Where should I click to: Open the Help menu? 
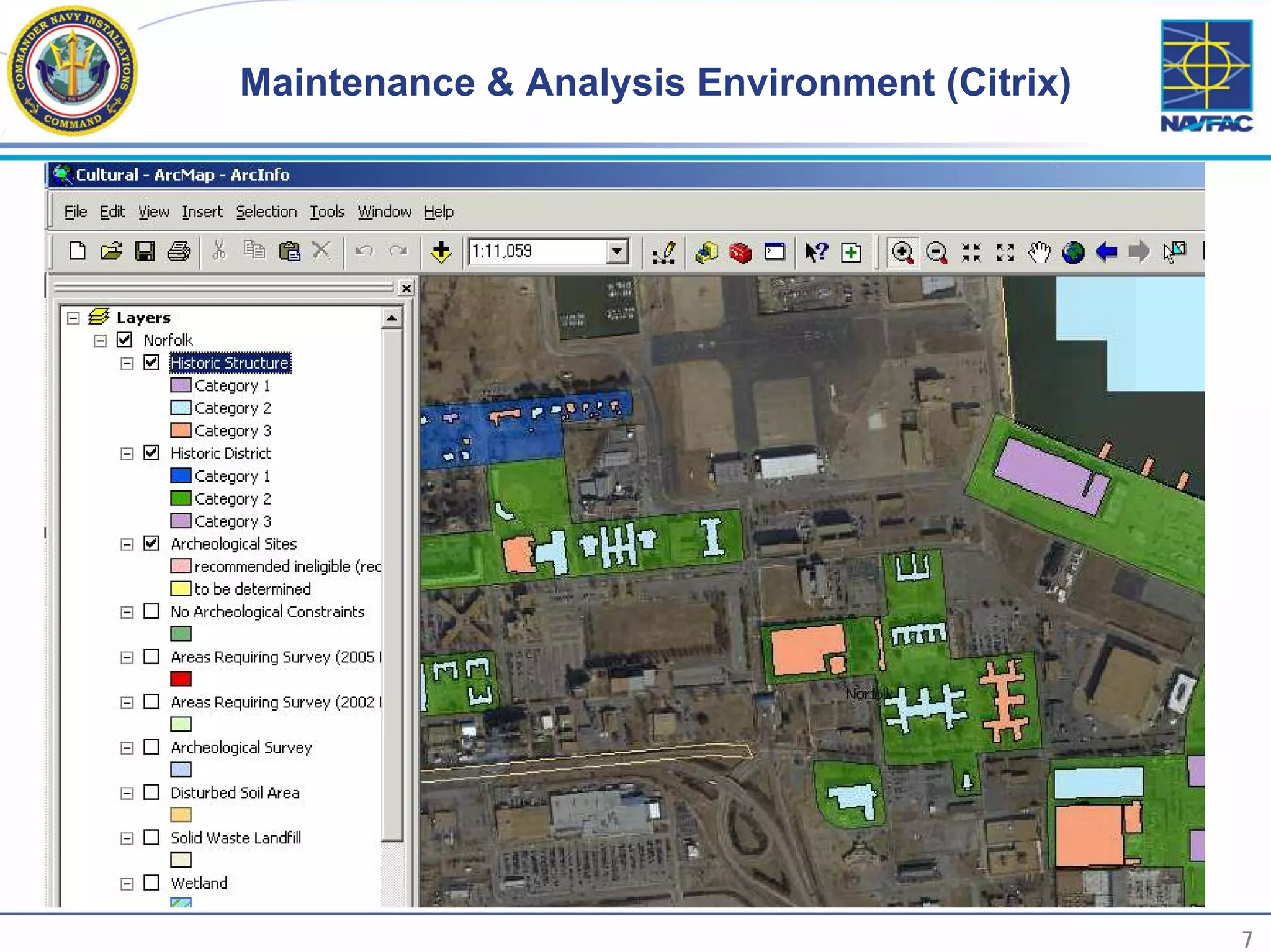pos(439,212)
